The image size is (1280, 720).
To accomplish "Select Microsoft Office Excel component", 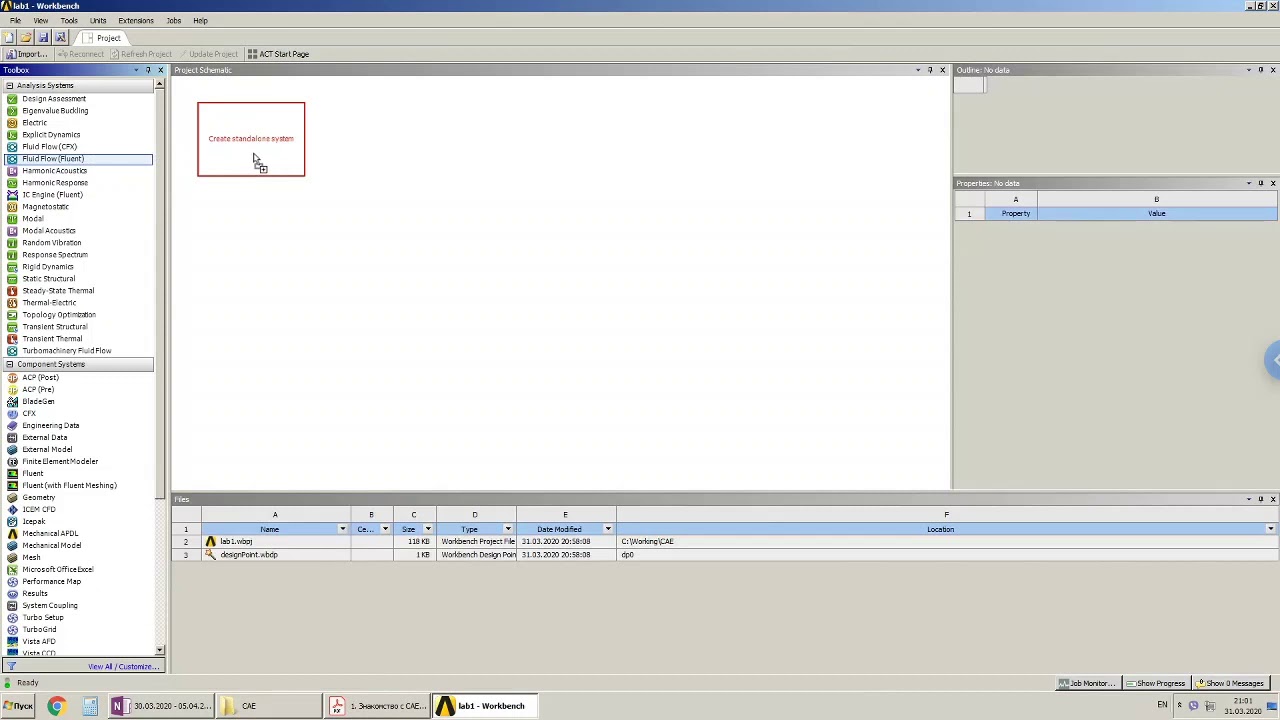I will tap(57, 570).
